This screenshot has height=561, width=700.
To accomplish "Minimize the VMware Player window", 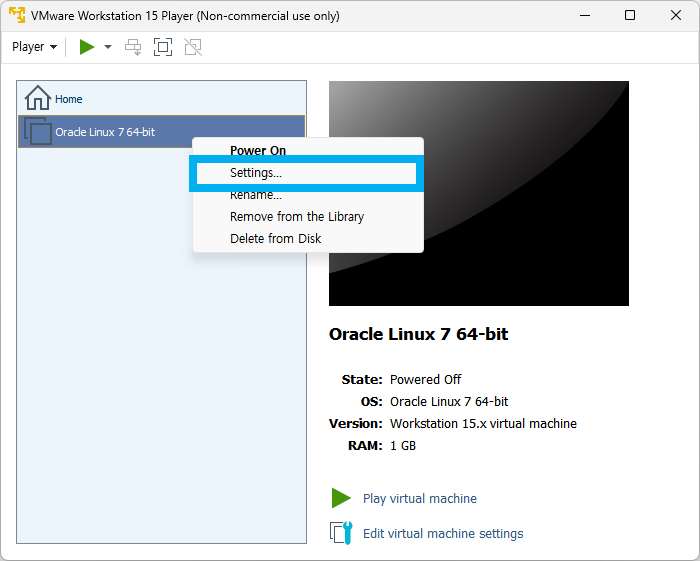I will point(585,15).
